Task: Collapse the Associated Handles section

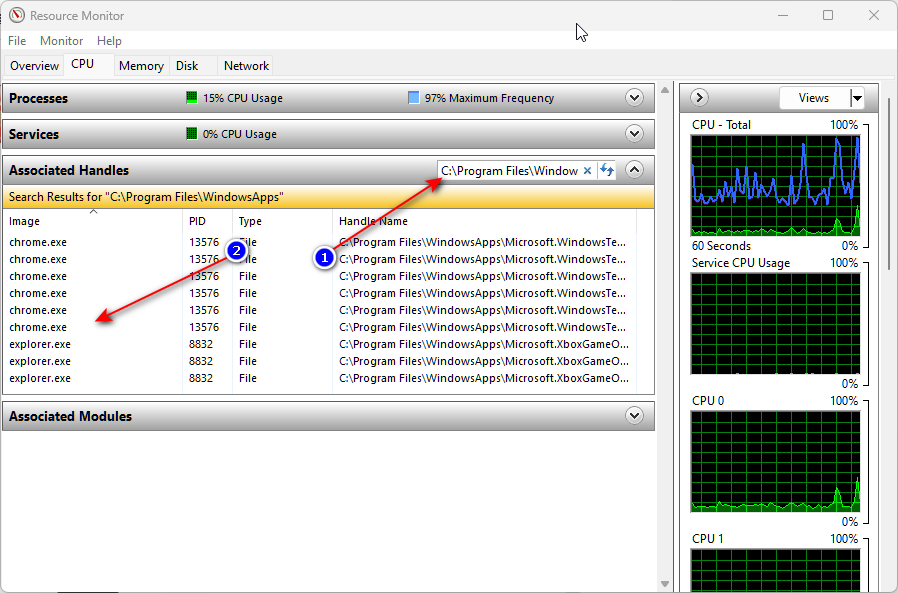Action: tap(634, 170)
